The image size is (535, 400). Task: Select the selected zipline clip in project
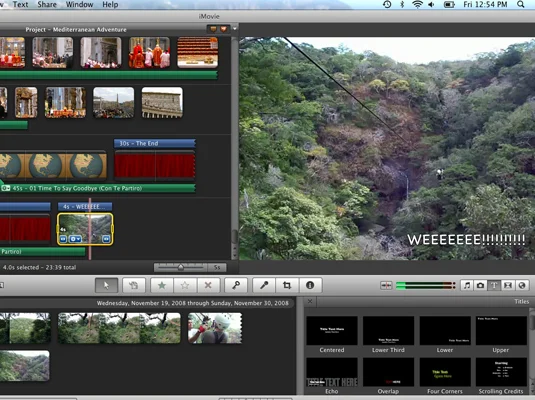point(85,229)
